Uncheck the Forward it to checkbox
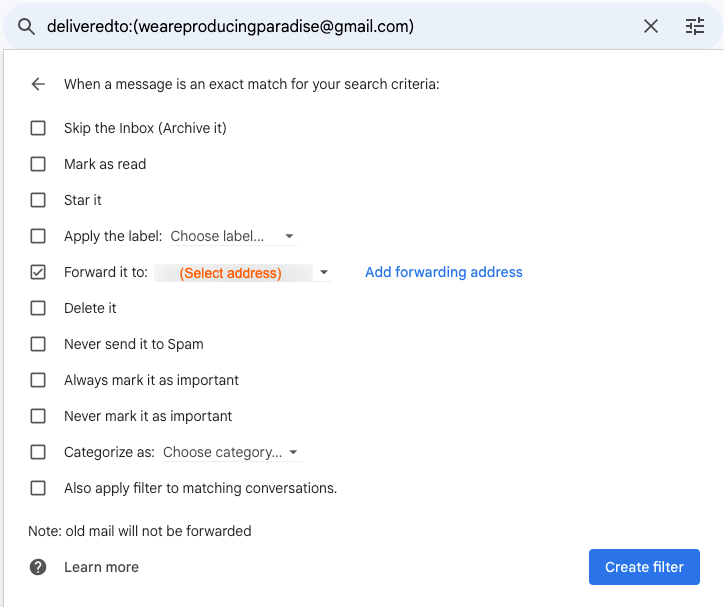The height and width of the screenshot is (607, 724). (38, 272)
